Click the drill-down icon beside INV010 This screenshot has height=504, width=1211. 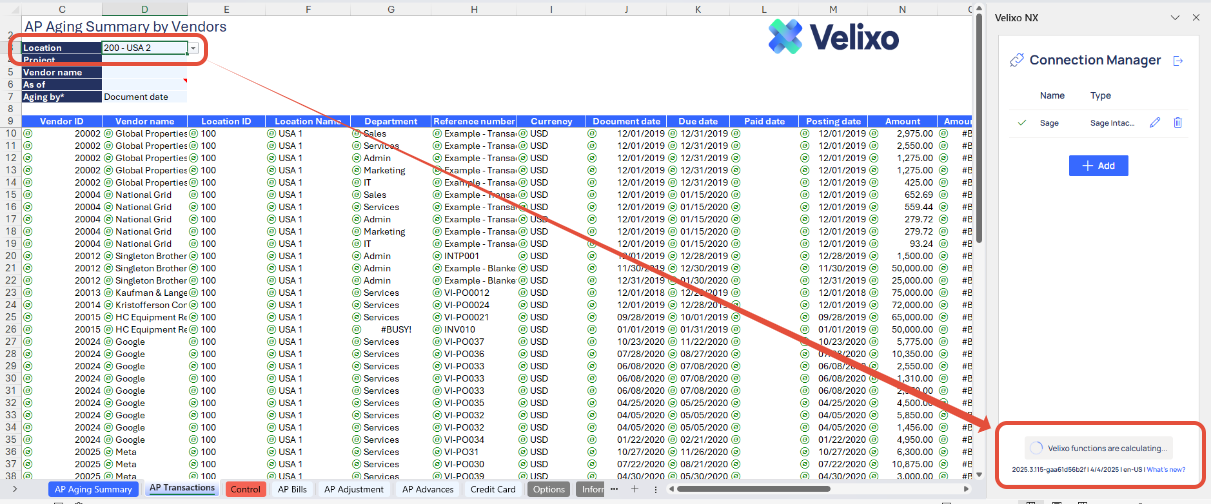coord(438,328)
